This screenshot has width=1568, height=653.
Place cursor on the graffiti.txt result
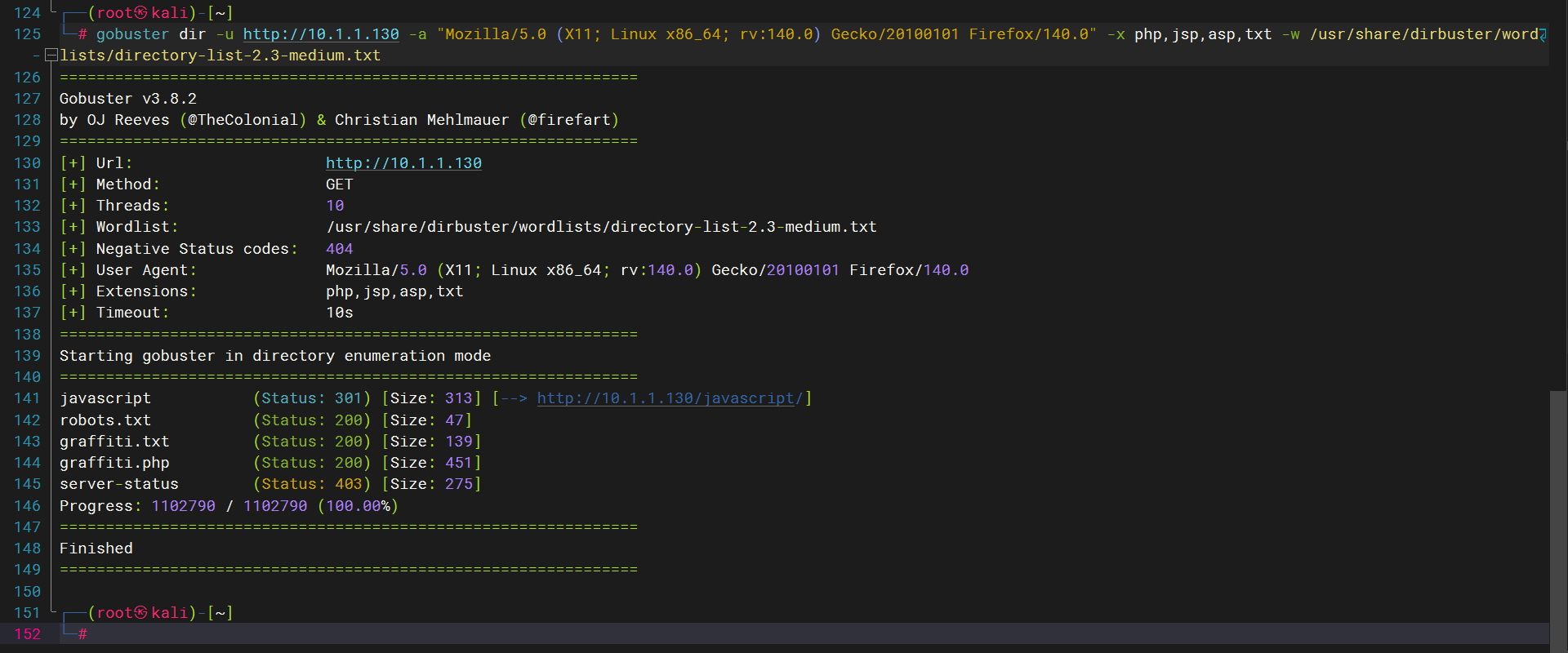pos(114,442)
